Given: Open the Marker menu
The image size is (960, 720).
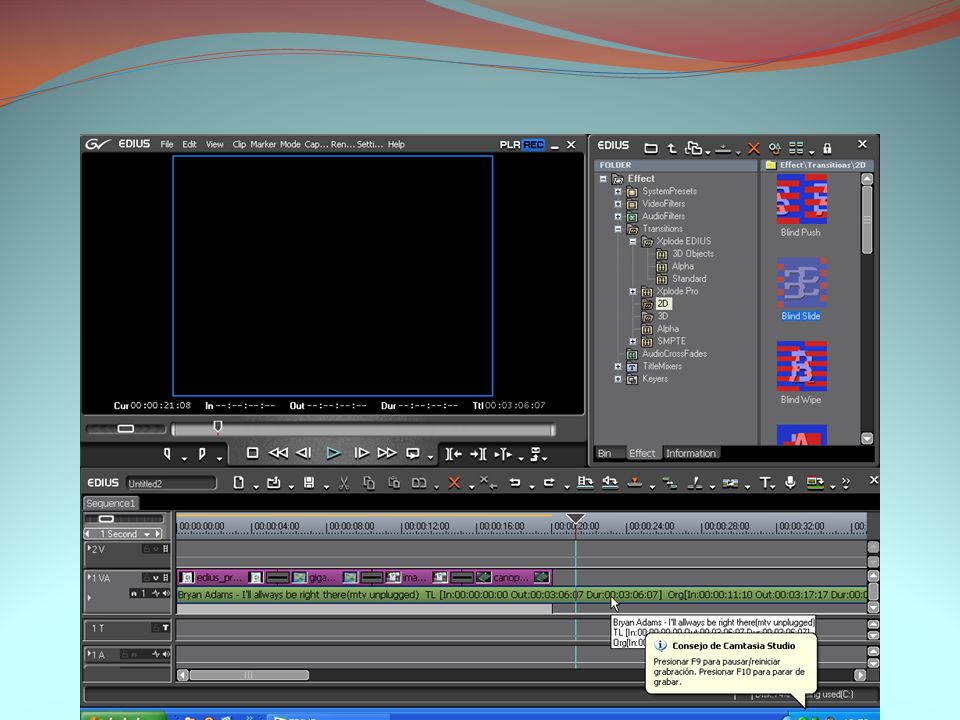Looking at the screenshot, I should pos(263,144).
